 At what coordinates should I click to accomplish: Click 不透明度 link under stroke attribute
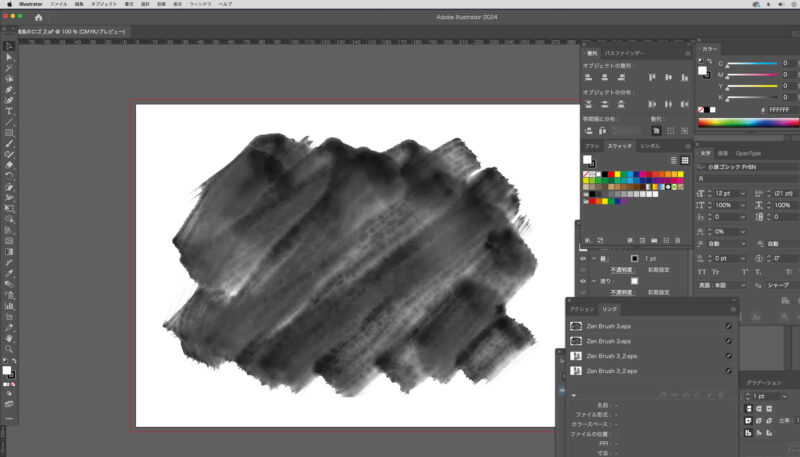622,270
